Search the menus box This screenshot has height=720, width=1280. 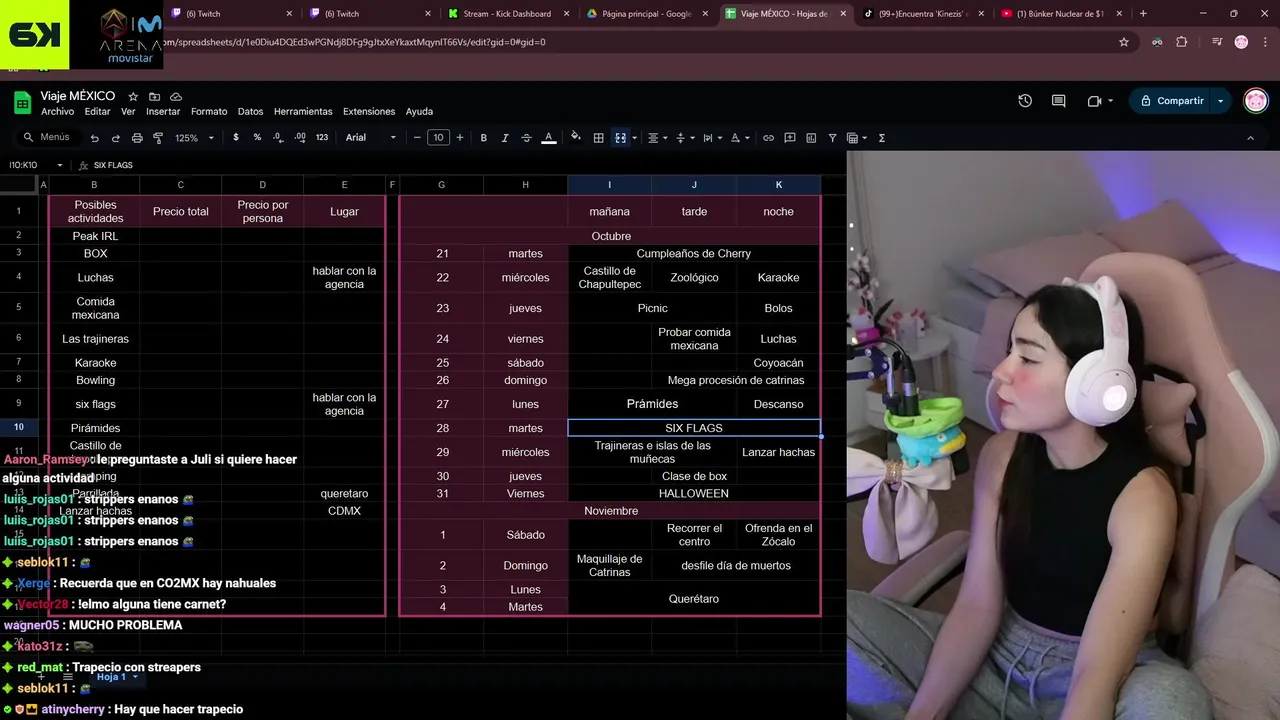[x=47, y=138]
